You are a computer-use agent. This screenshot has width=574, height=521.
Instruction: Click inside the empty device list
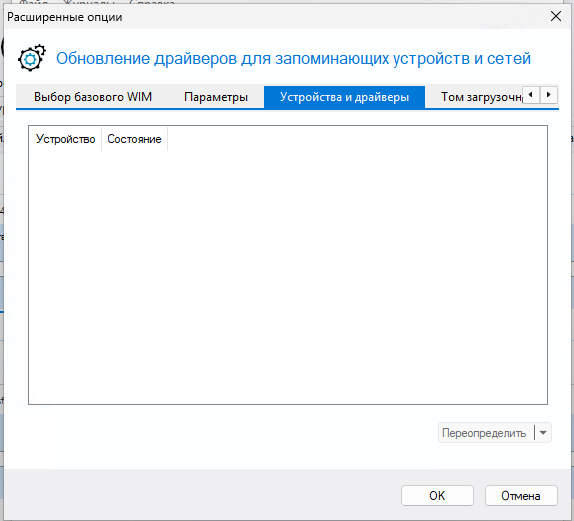288,277
